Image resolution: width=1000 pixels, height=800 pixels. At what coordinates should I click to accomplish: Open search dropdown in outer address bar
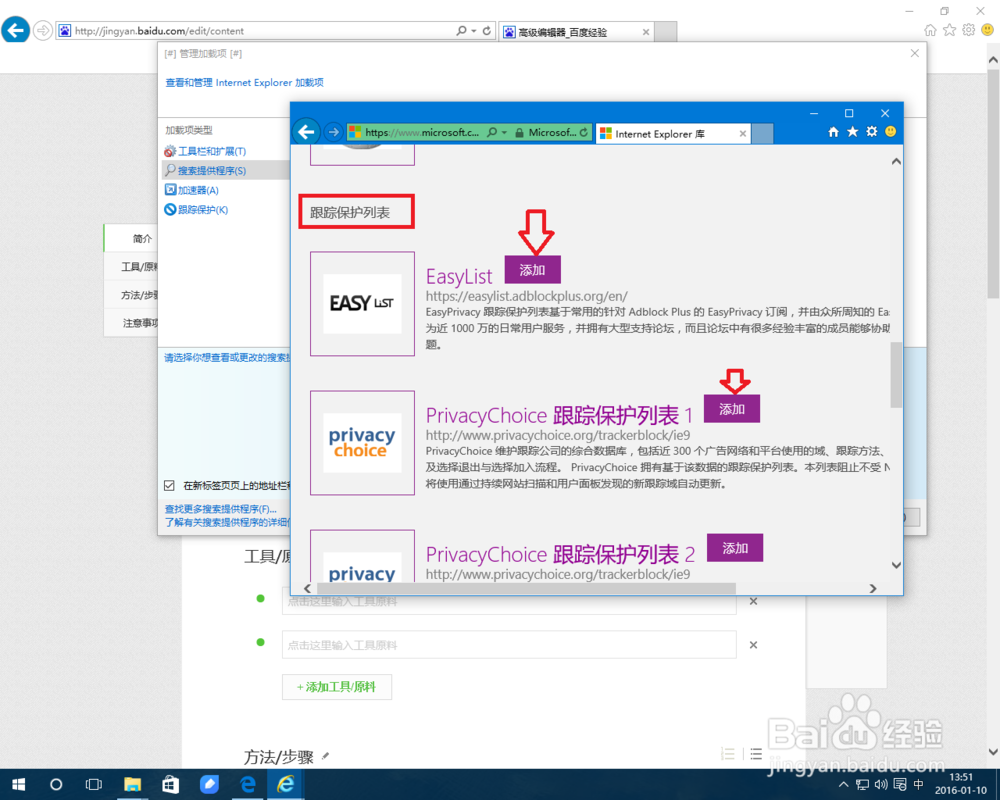474,31
